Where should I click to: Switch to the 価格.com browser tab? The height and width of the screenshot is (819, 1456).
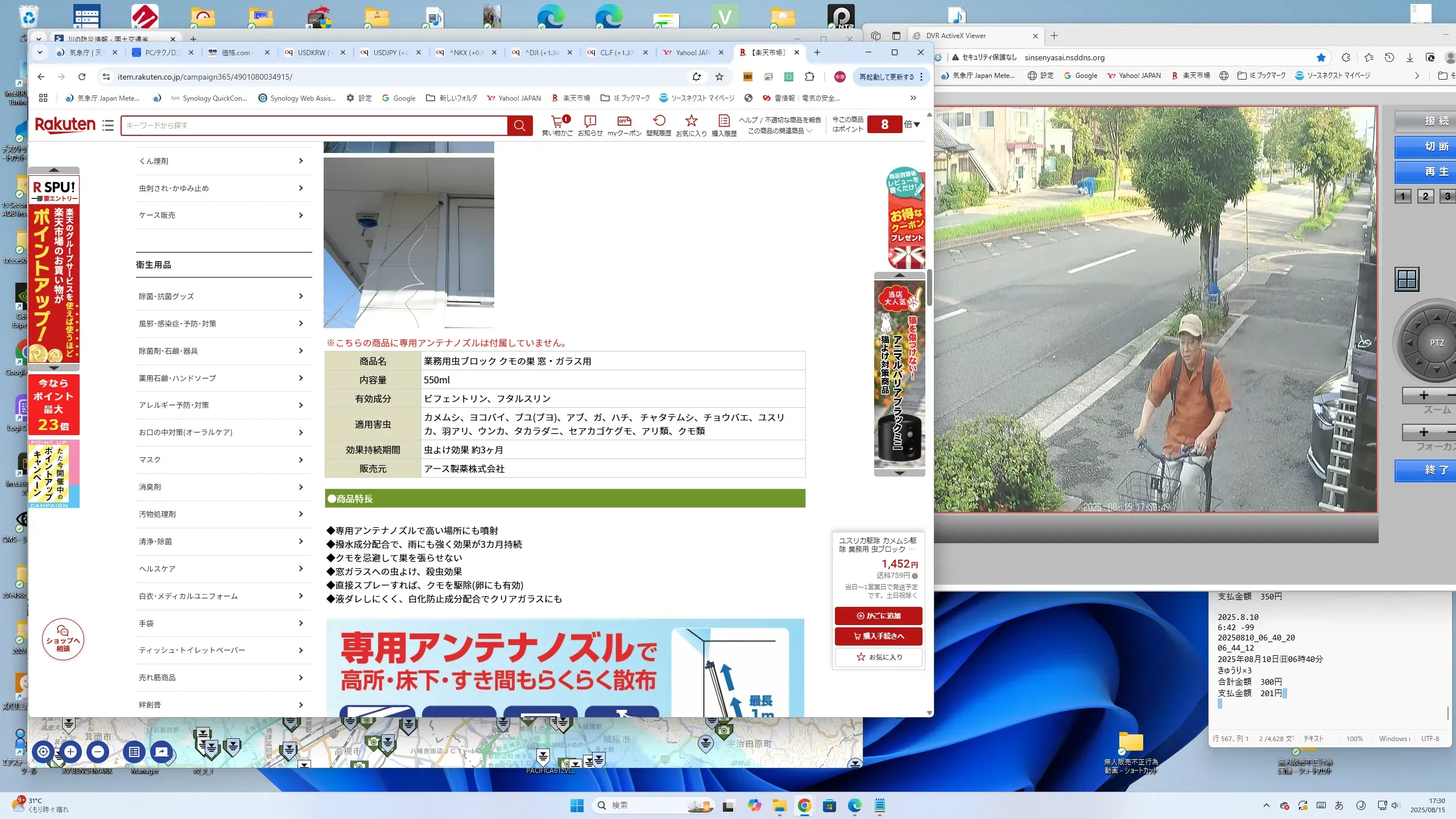[237, 52]
